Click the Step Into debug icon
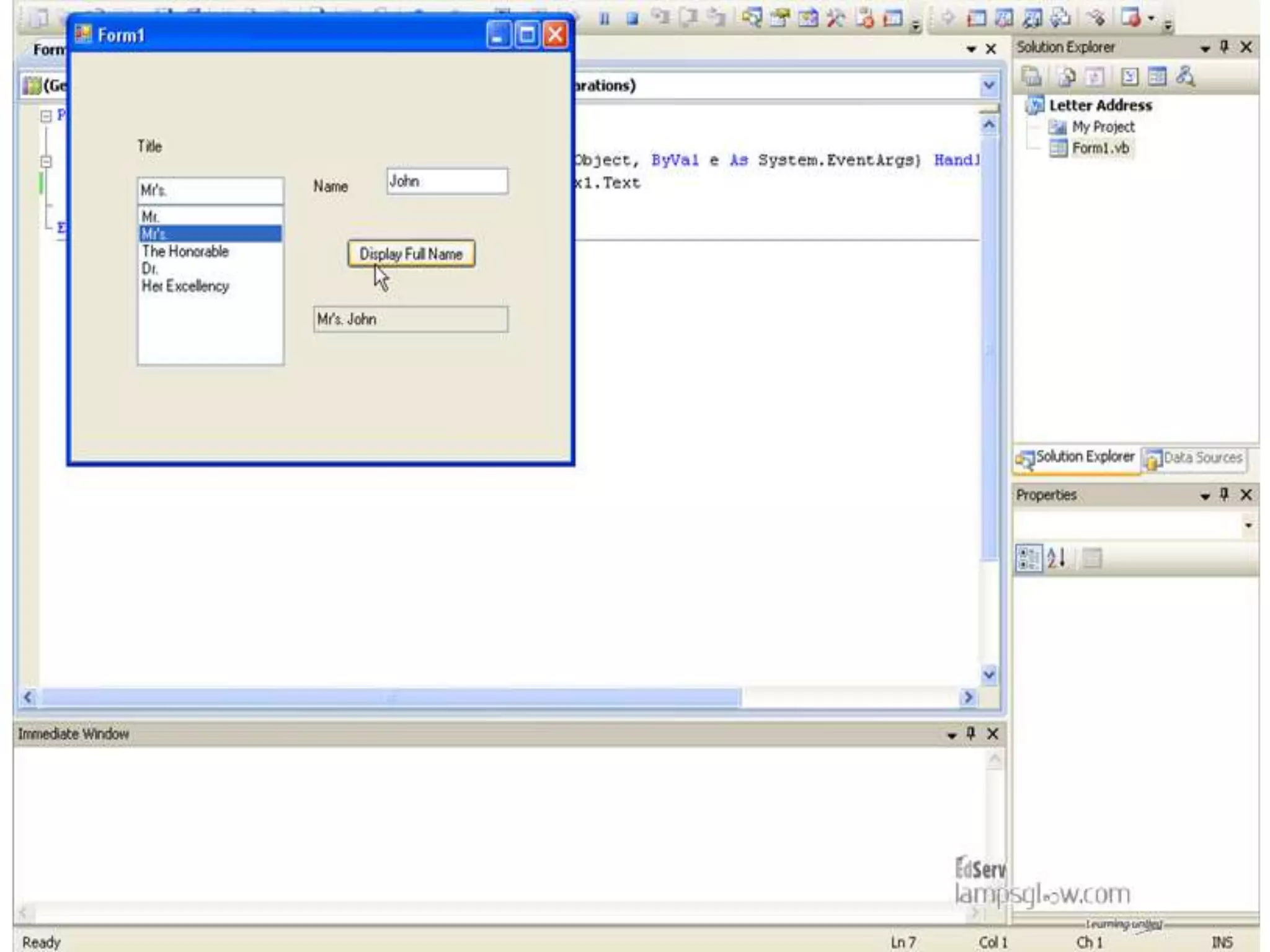The image size is (1270, 952). [661, 18]
